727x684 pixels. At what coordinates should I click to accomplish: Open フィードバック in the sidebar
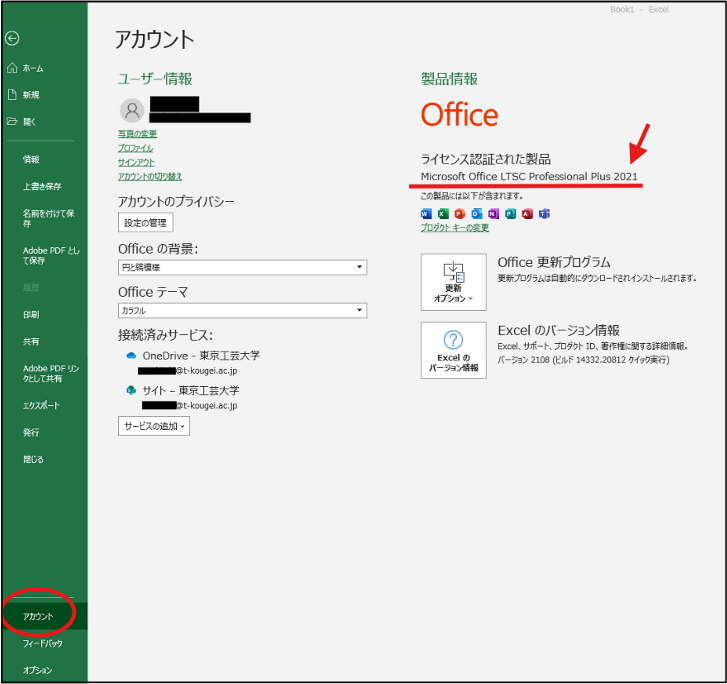tap(43, 644)
